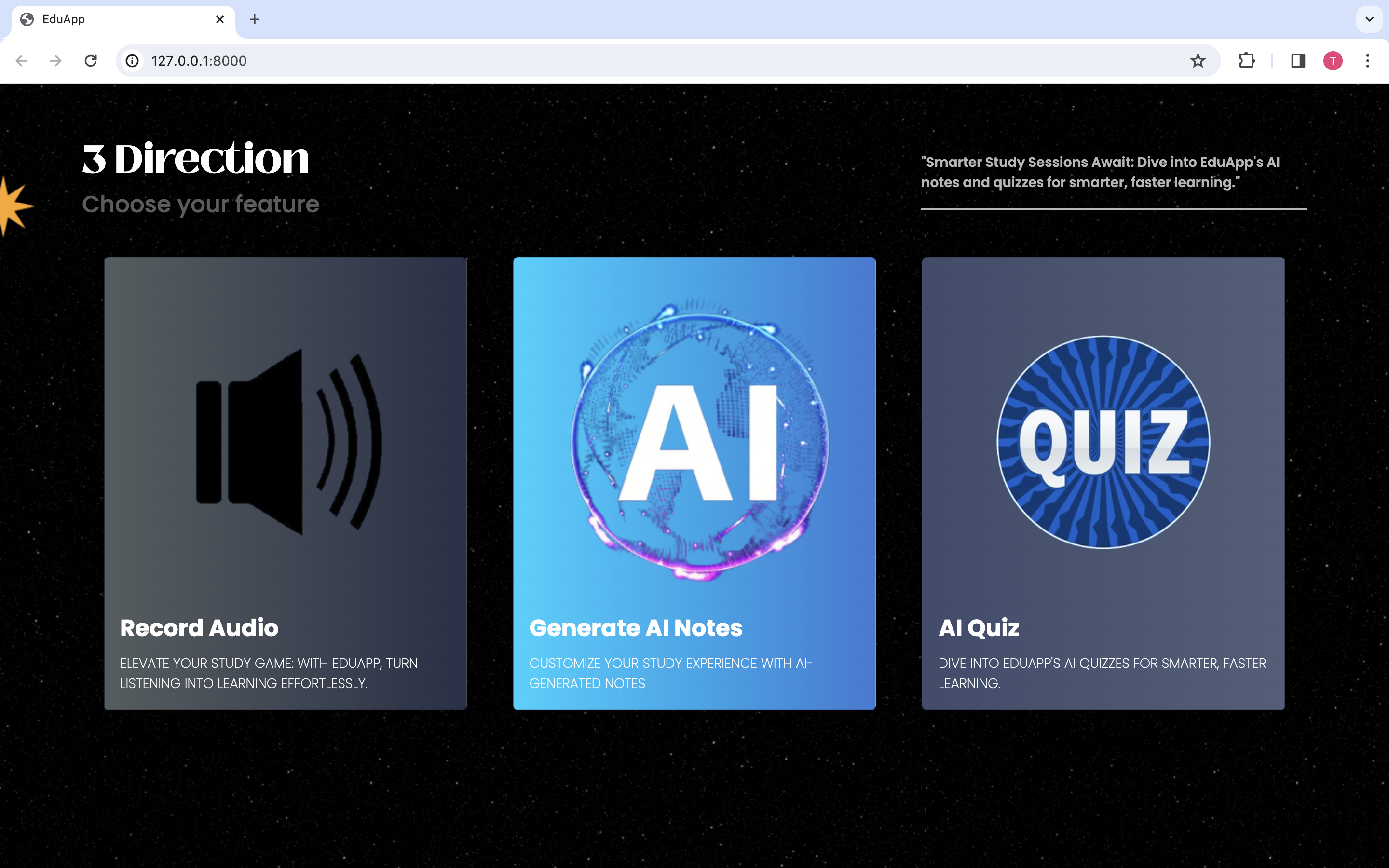Click the blue QUIZ circle logo

[1103, 442]
